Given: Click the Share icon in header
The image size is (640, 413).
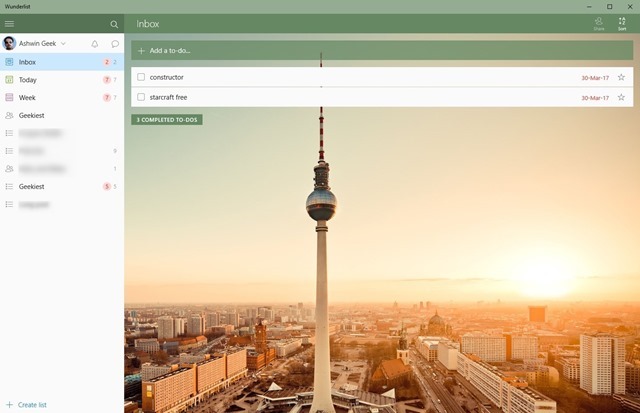Looking at the screenshot, I should (x=599, y=23).
